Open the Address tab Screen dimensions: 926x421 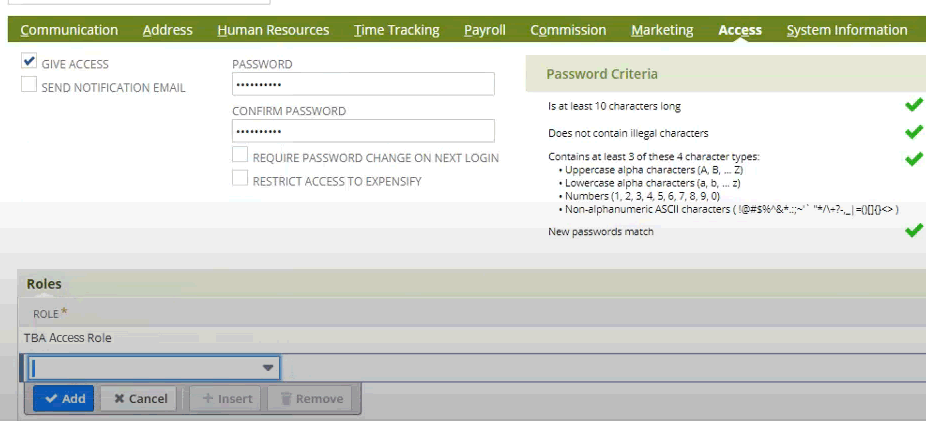click(x=168, y=30)
